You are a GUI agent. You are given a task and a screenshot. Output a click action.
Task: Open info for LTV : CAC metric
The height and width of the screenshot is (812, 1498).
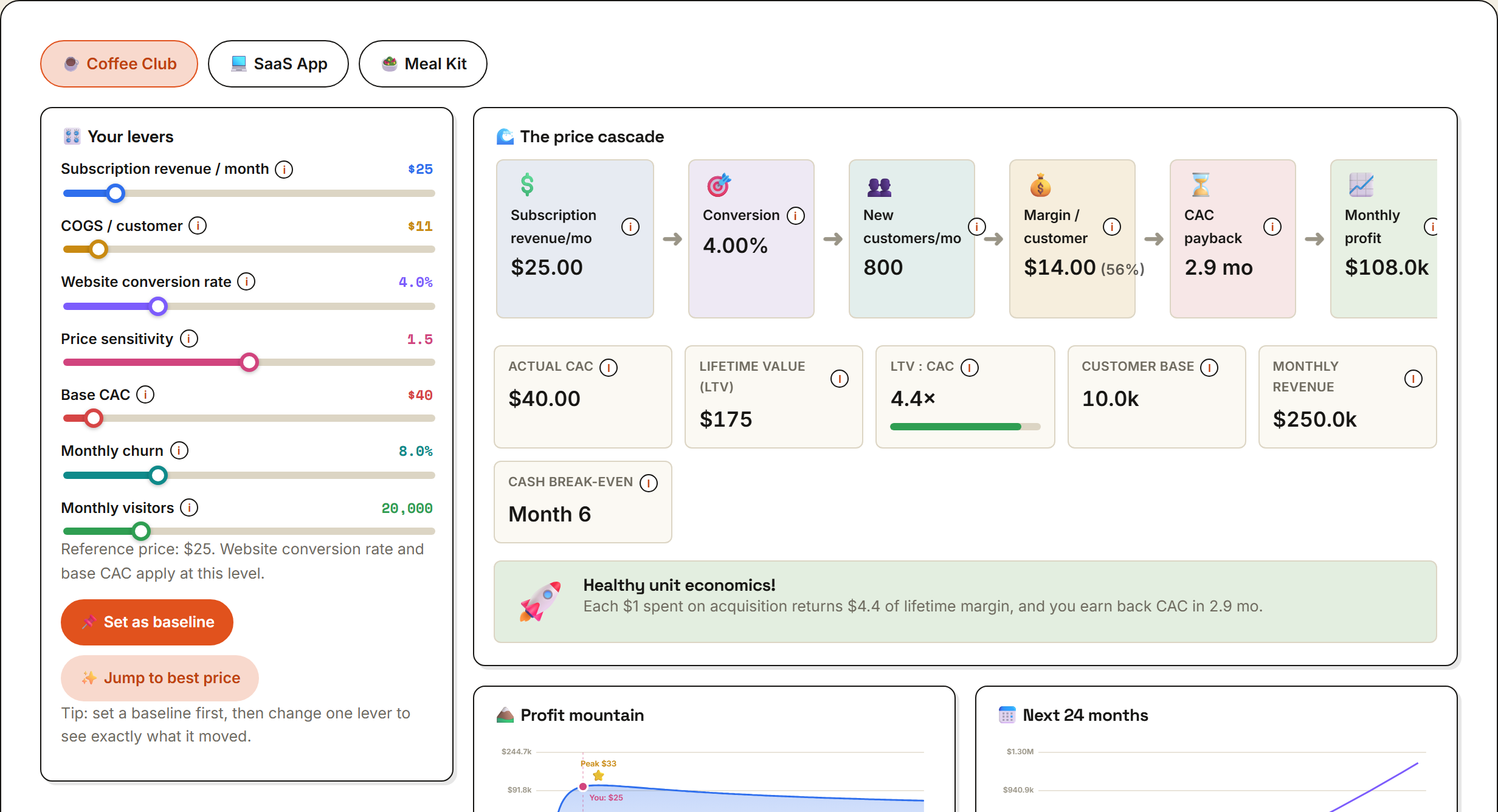[x=970, y=368]
